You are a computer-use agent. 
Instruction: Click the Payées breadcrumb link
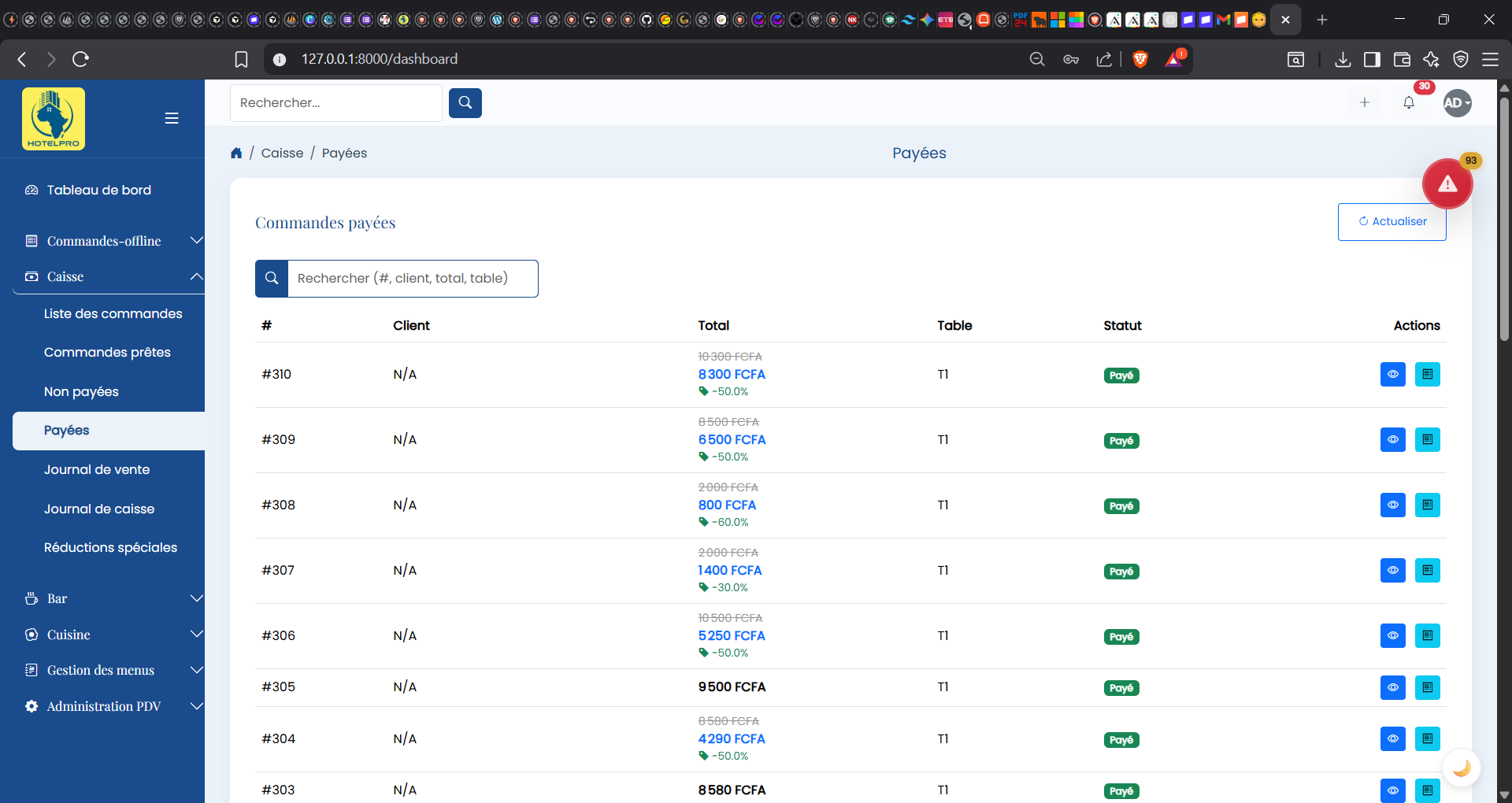[x=344, y=153]
